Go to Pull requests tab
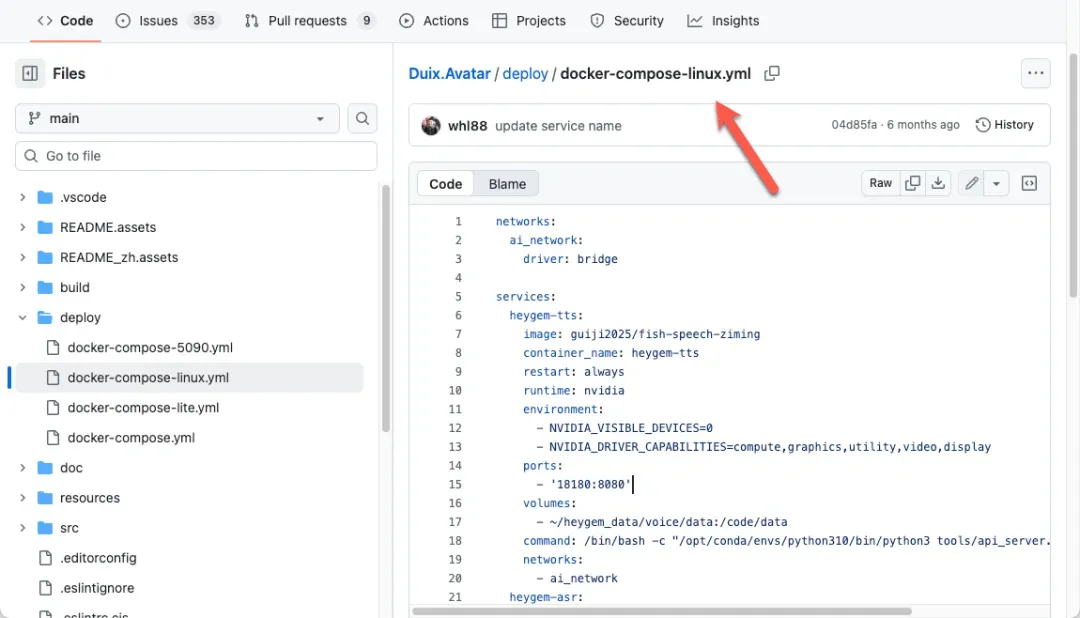Viewport: 1080px width, 618px height. point(309,21)
